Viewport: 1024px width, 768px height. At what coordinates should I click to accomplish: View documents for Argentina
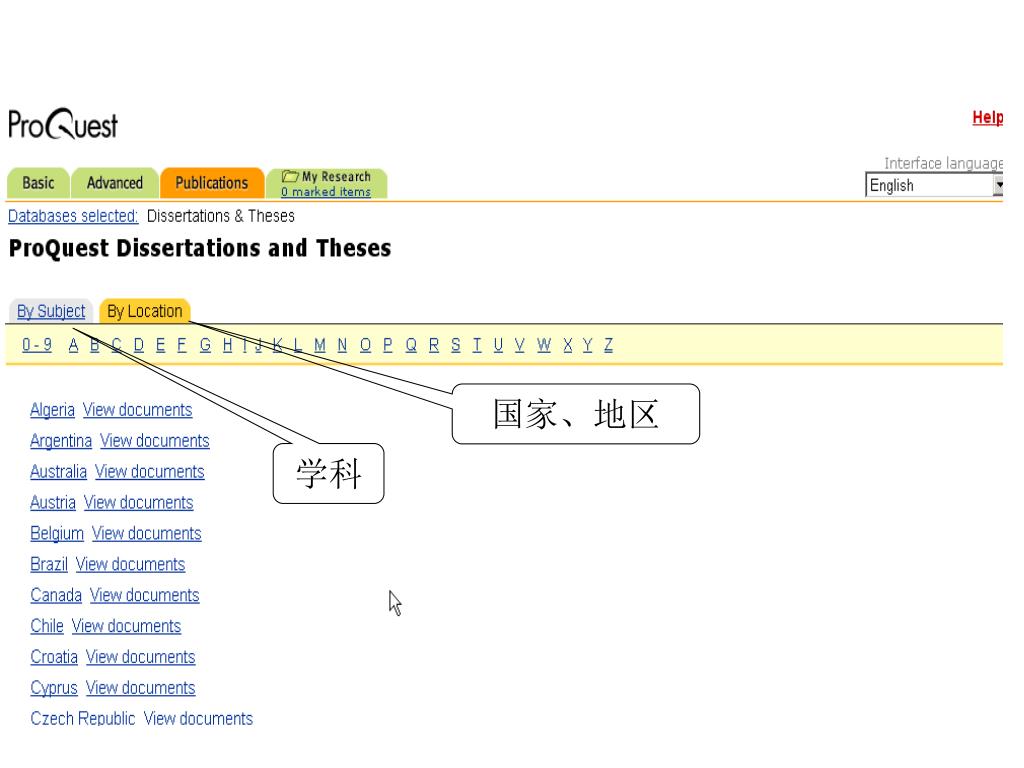pos(155,441)
